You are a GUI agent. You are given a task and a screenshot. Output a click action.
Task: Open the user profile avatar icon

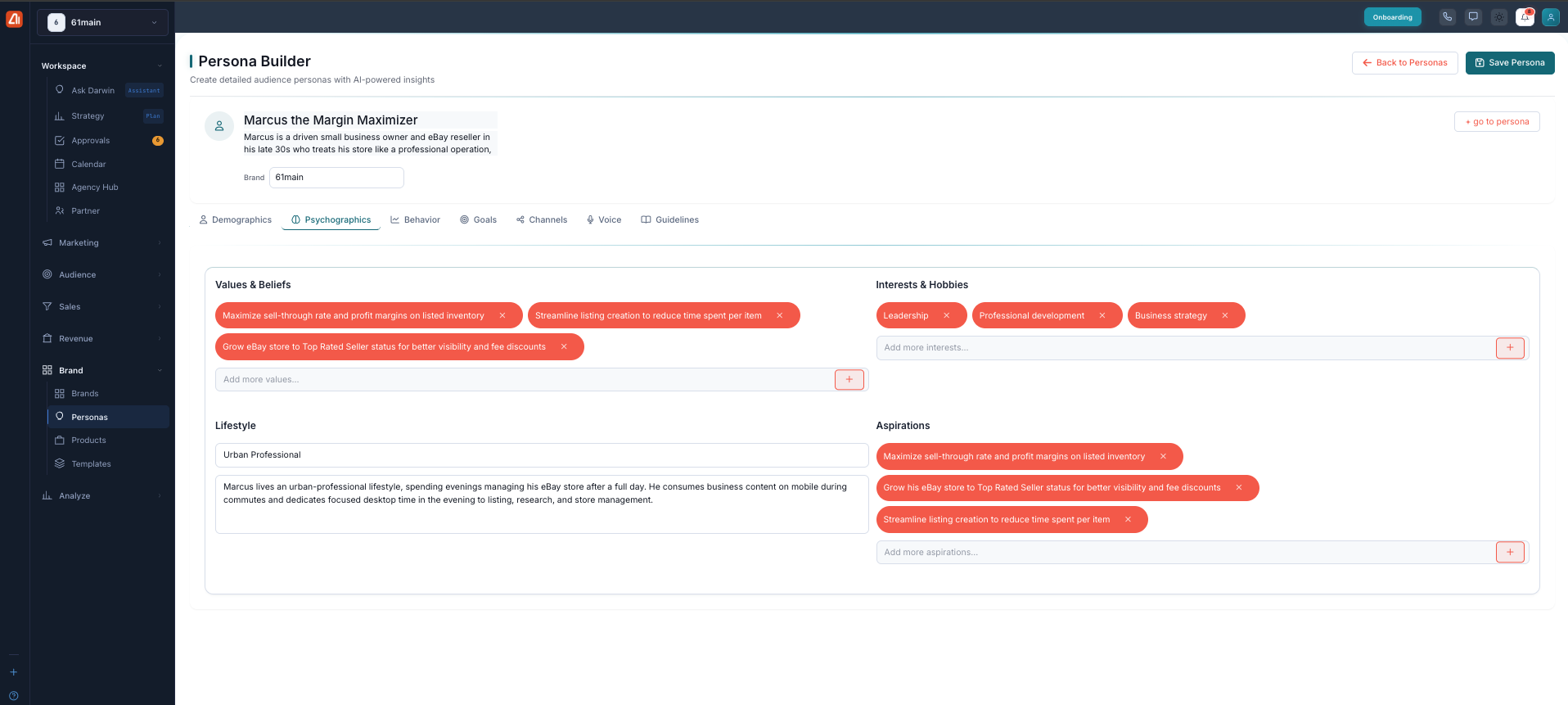pos(1551,17)
